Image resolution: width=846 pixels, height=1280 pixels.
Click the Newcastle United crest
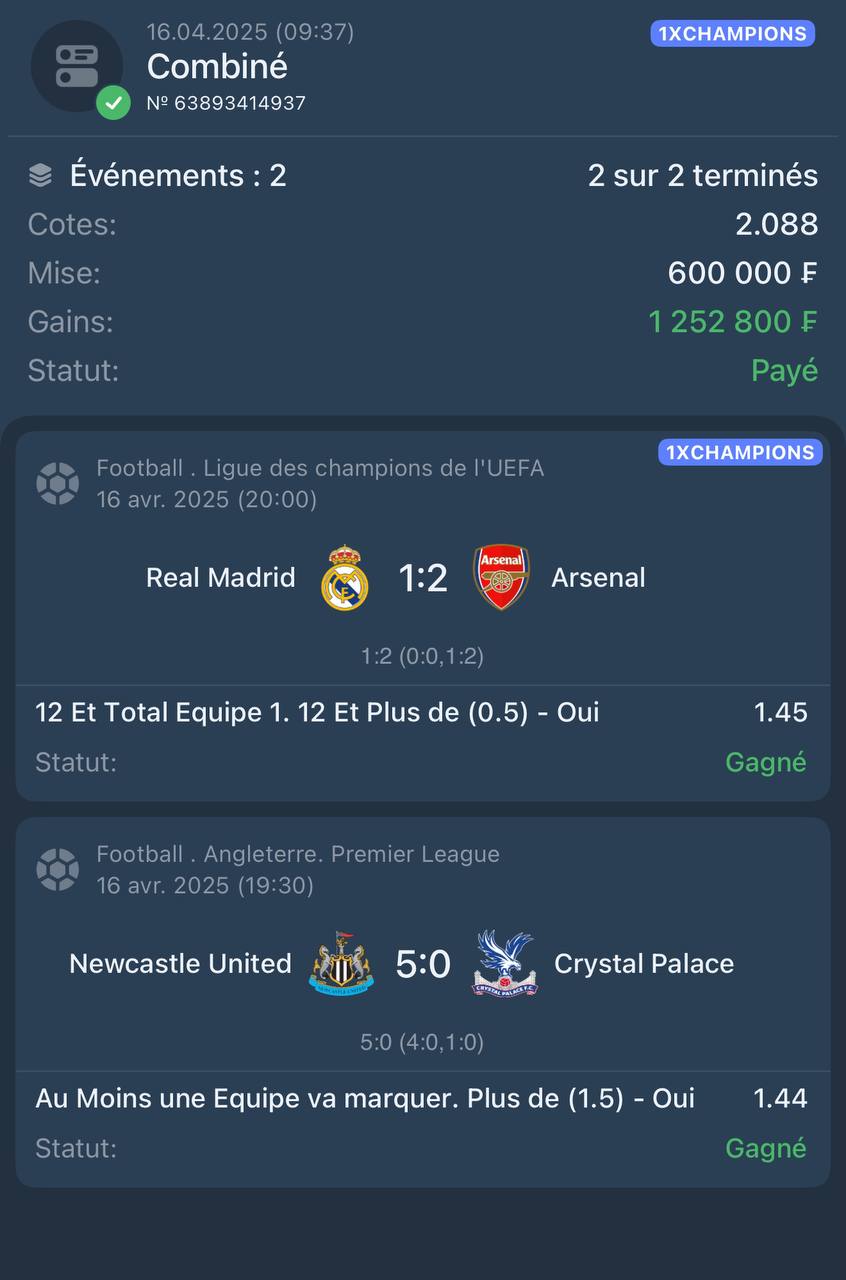[342, 963]
